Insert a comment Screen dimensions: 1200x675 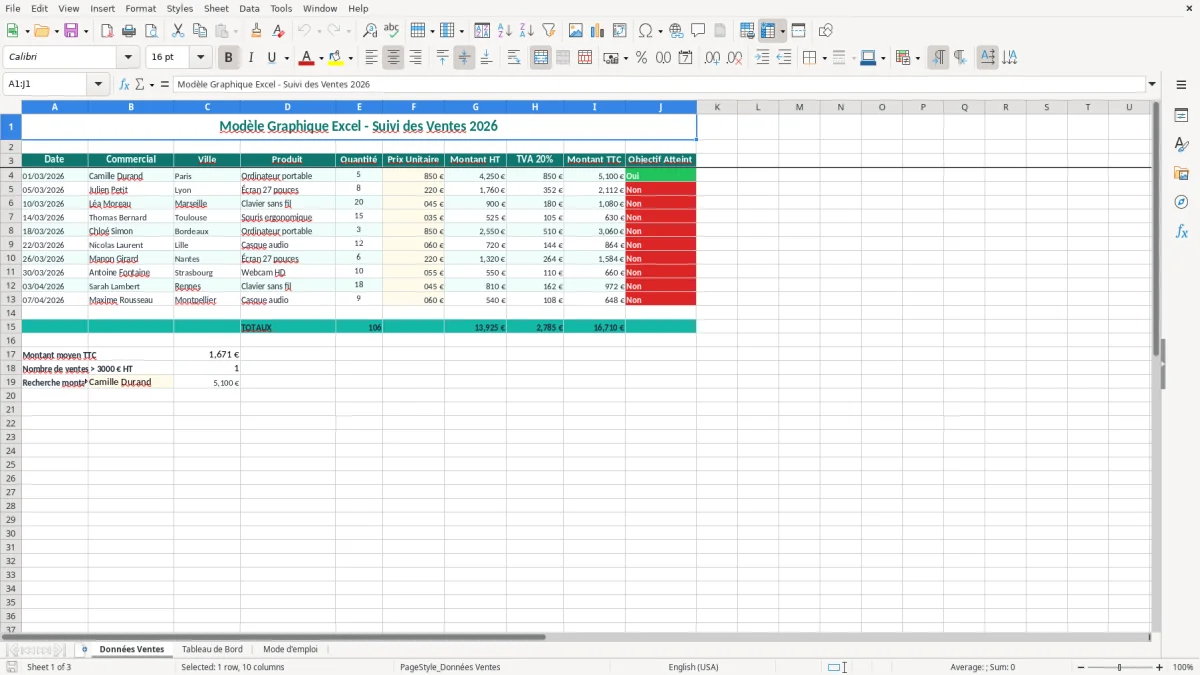point(698,31)
